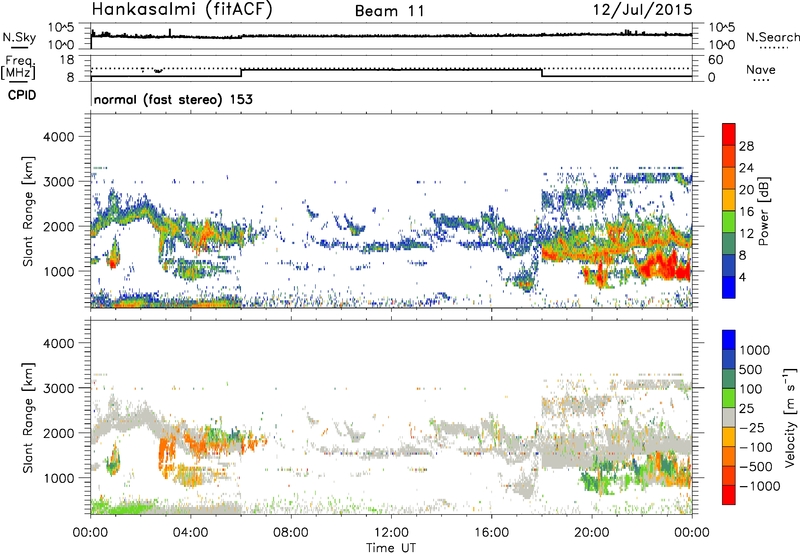
Task: Pick the dark blue top of velocity colorbar
Action: (729, 340)
